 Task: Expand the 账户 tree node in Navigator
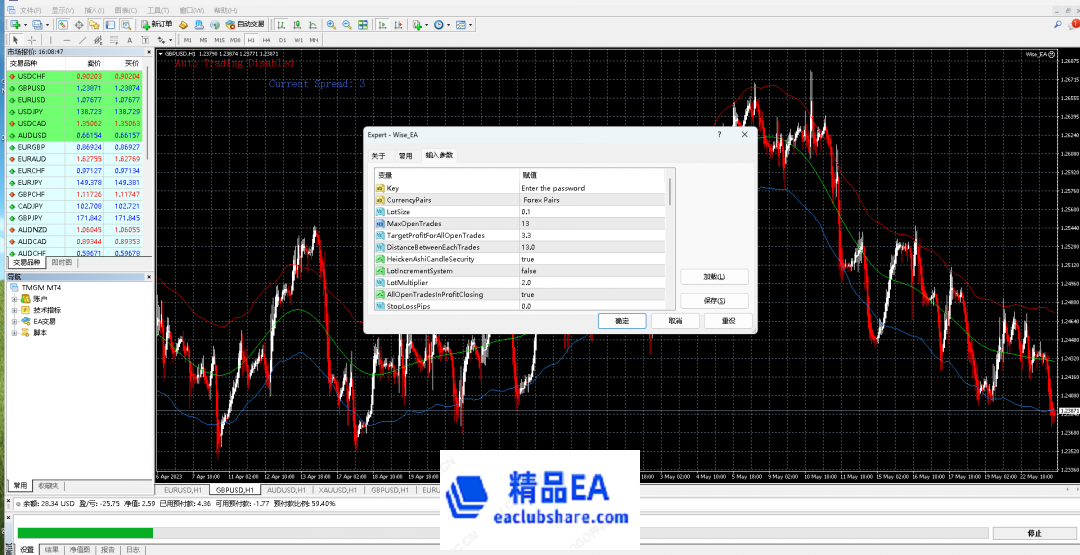14,299
